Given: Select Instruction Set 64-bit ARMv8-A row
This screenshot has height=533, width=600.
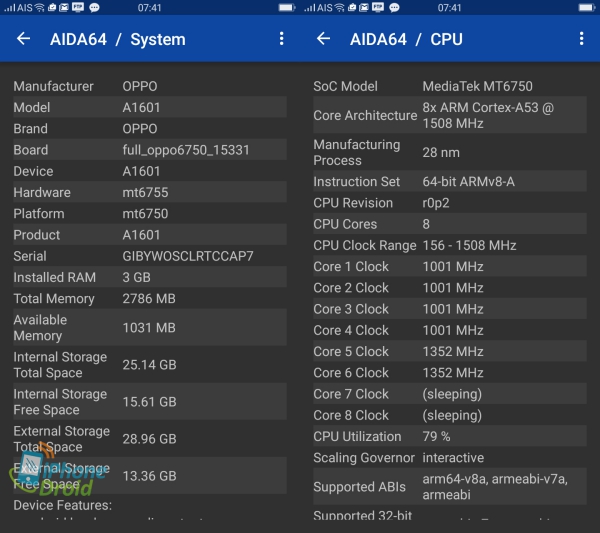Looking at the screenshot, I should point(450,181).
